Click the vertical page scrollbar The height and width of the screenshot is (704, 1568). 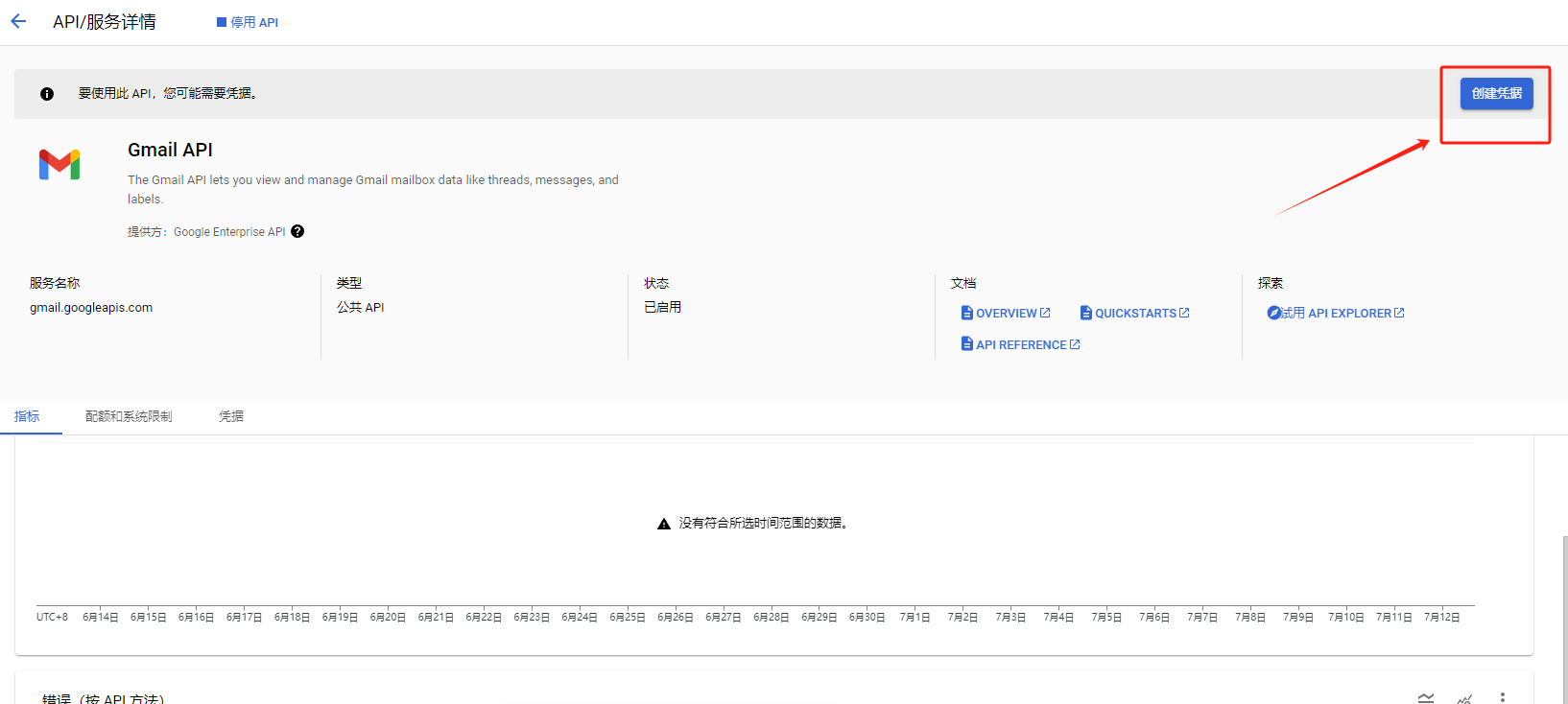[1564, 619]
